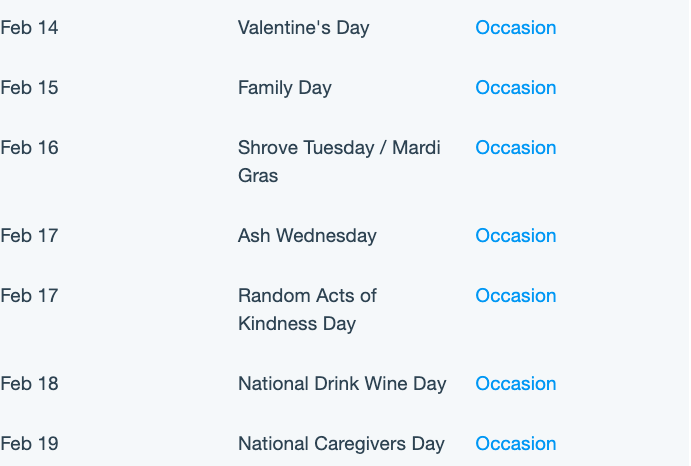Click the Feb 18 date cell
The image size is (691, 466).
click(30, 384)
